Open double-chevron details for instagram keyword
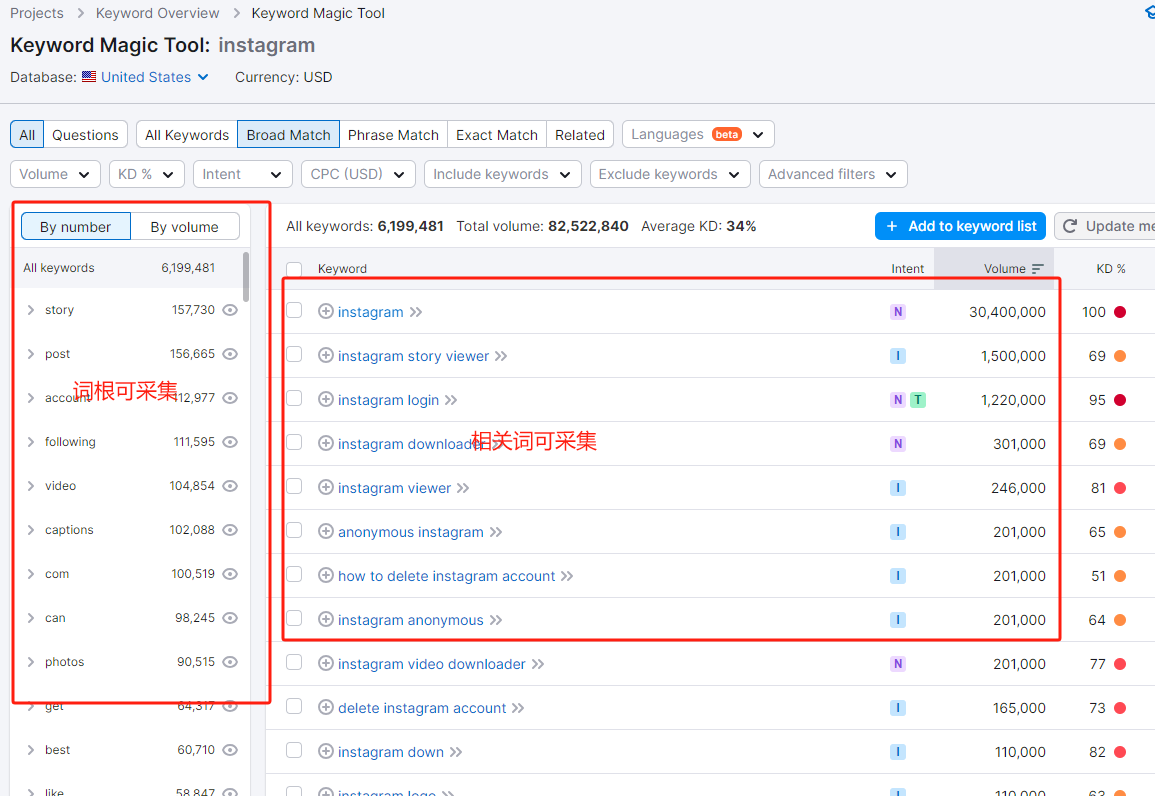 coord(416,312)
